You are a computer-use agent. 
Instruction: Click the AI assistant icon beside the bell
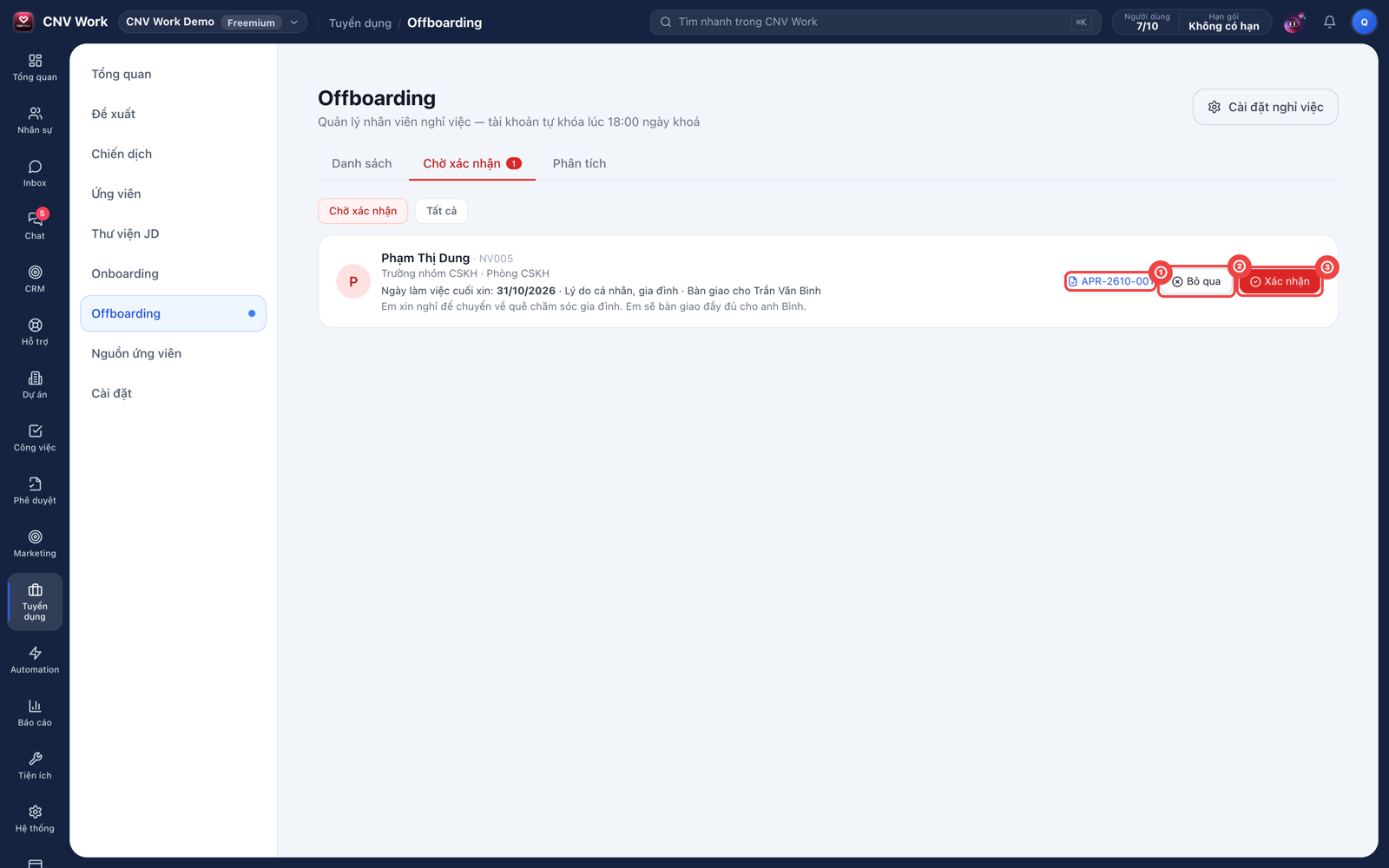[x=1294, y=22]
